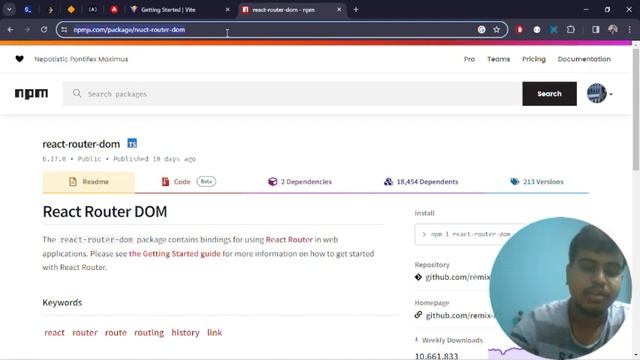Click the white round extension icon
640x360 pixels.
click(537, 29)
